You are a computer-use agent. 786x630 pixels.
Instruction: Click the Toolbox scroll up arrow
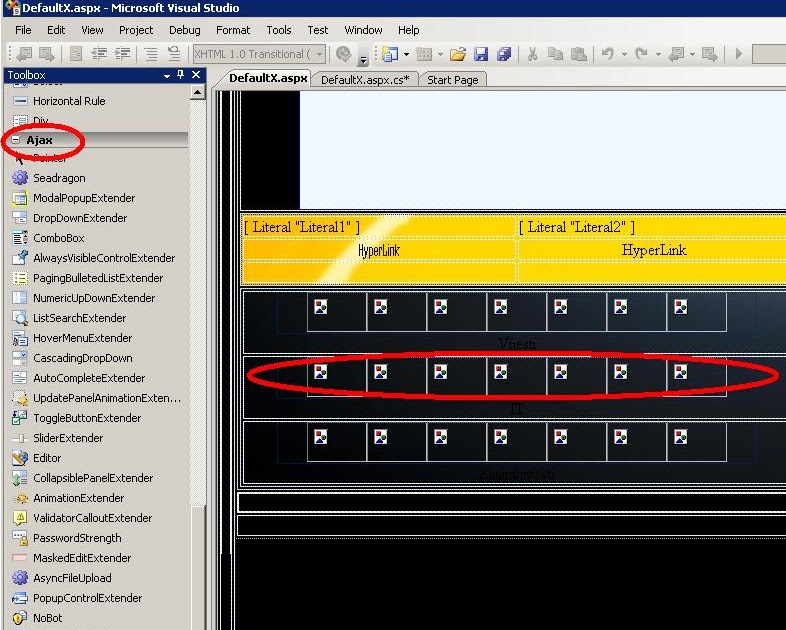coord(198,92)
